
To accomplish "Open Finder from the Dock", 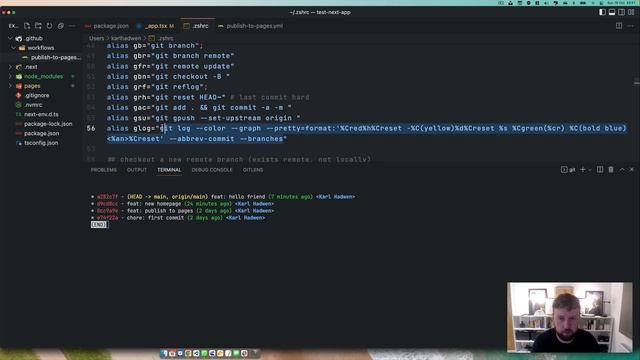I will 164,353.
